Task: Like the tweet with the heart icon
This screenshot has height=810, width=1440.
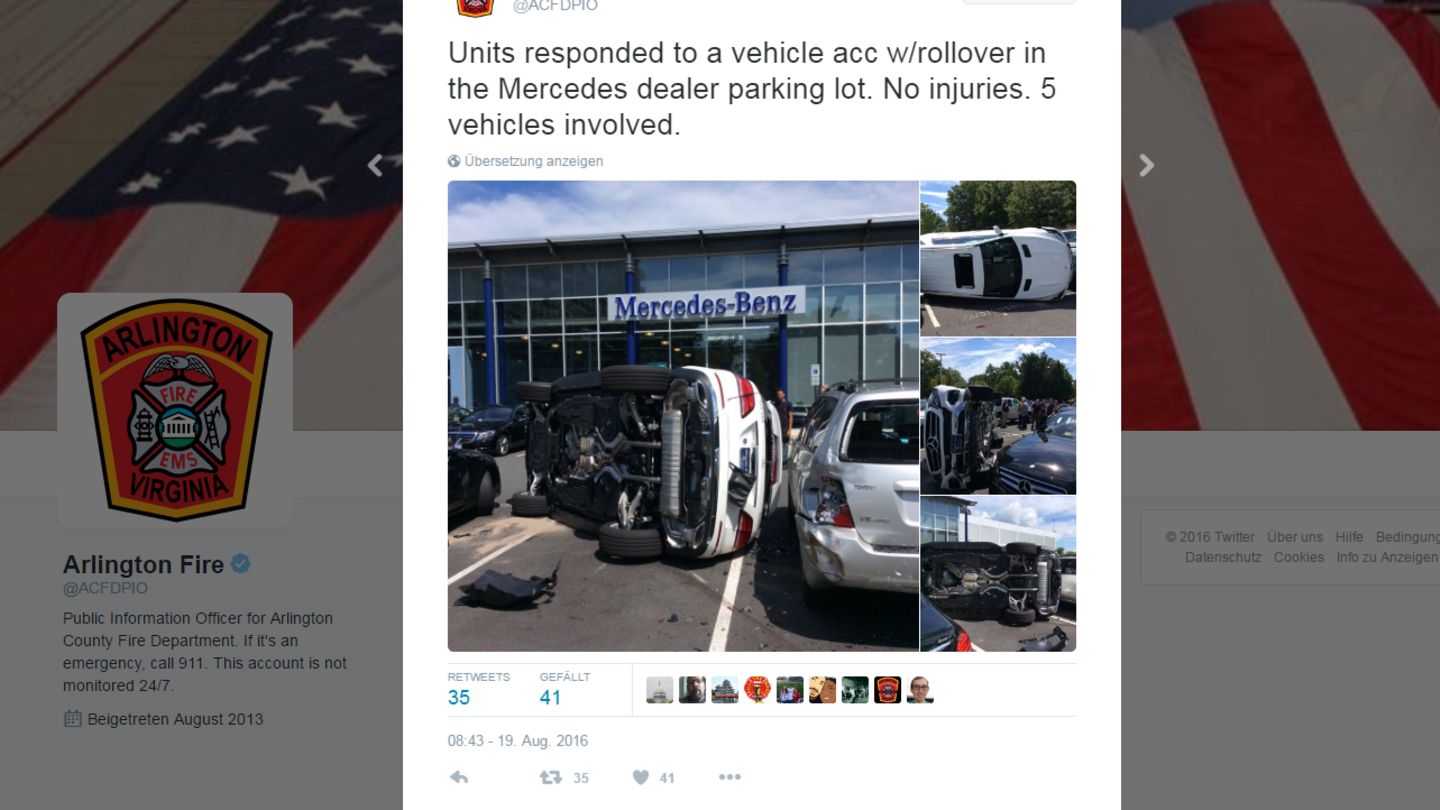Action: coord(641,777)
